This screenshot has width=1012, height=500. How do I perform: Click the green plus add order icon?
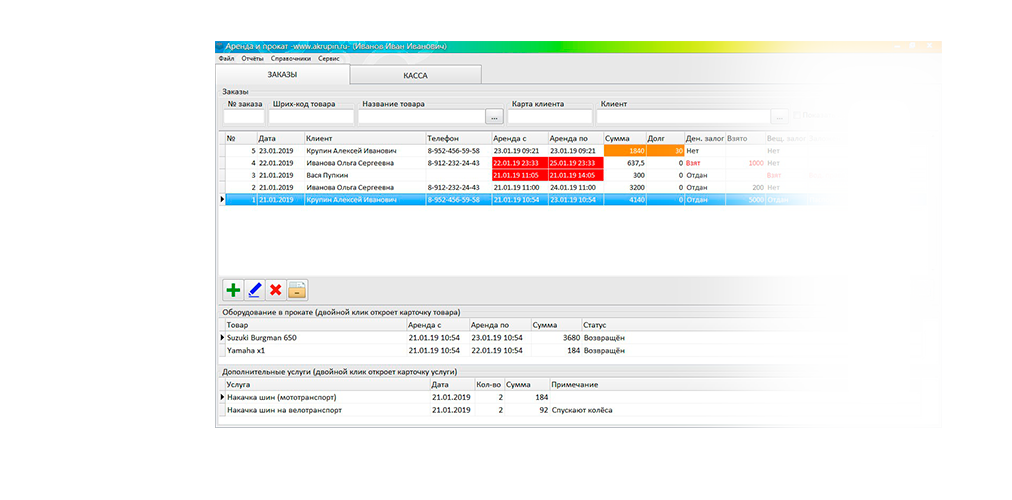pos(233,290)
